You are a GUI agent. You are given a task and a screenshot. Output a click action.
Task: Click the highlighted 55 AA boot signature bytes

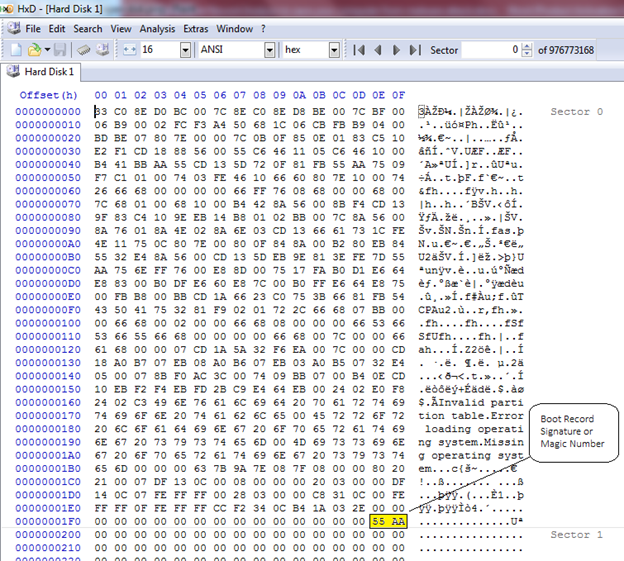(x=388, y=521)
